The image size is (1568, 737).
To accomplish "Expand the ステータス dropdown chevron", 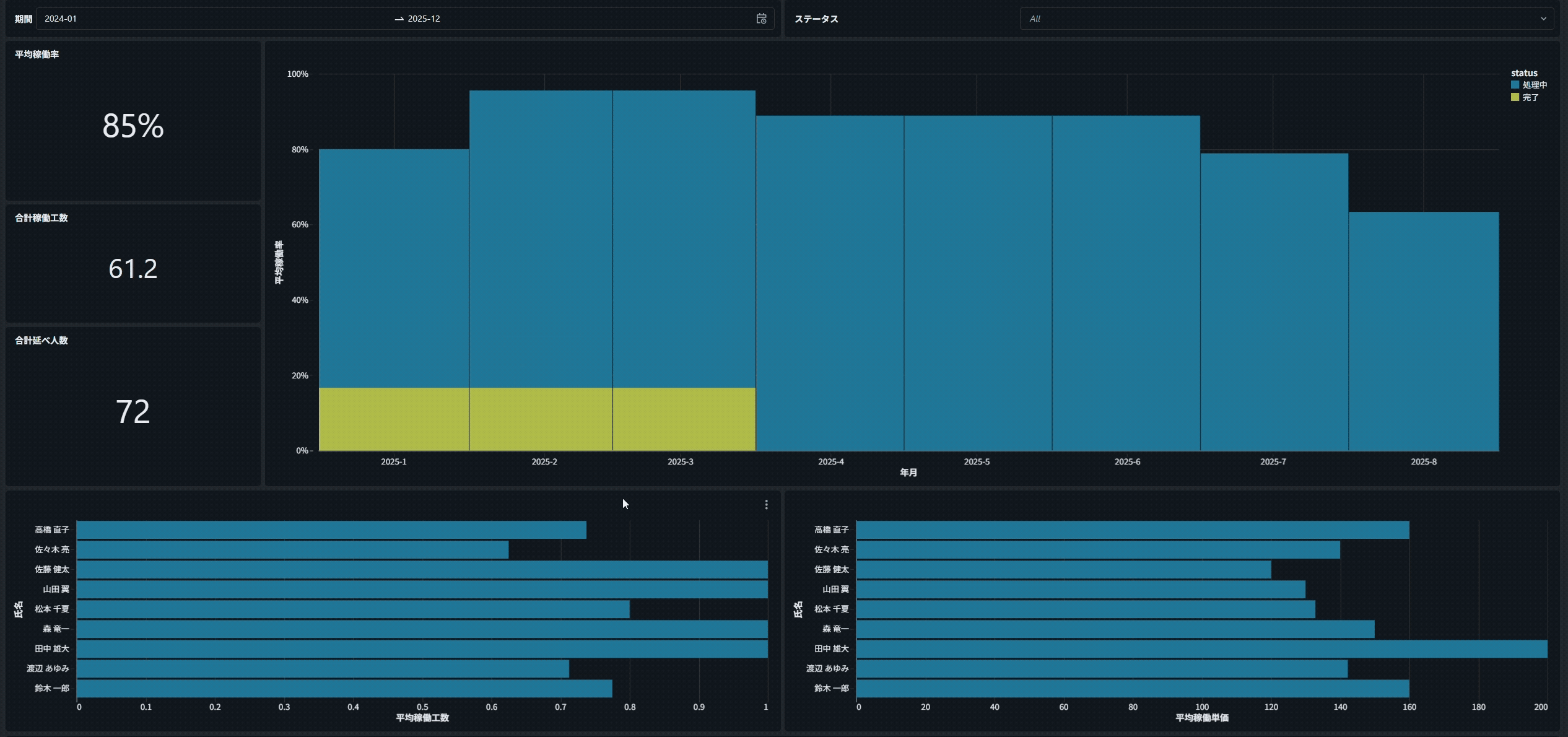I will coord(1543,19).
